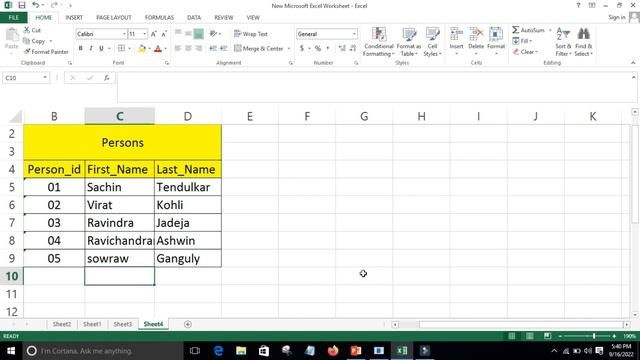The height and width of the screenshot is (360, 640).
Task: Open Sort & Filter menu
Action: [563, 42]
